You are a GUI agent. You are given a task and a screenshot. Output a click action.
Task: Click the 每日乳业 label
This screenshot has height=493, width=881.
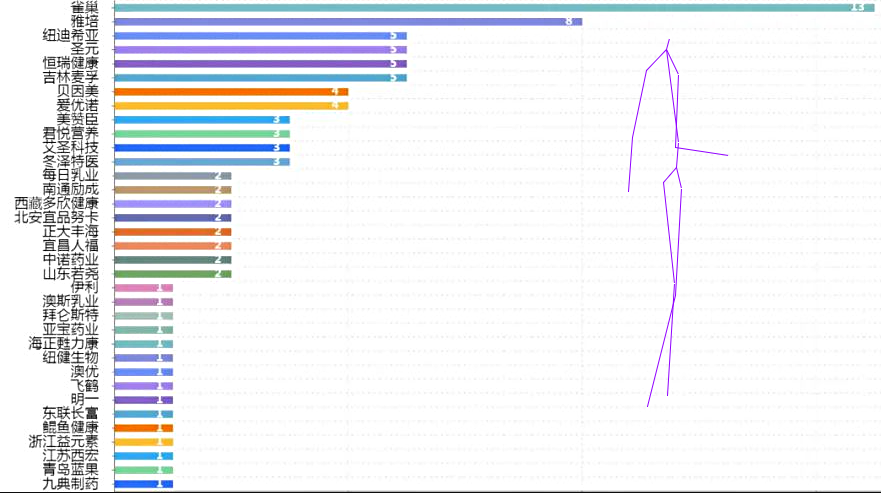click(71, 176)
